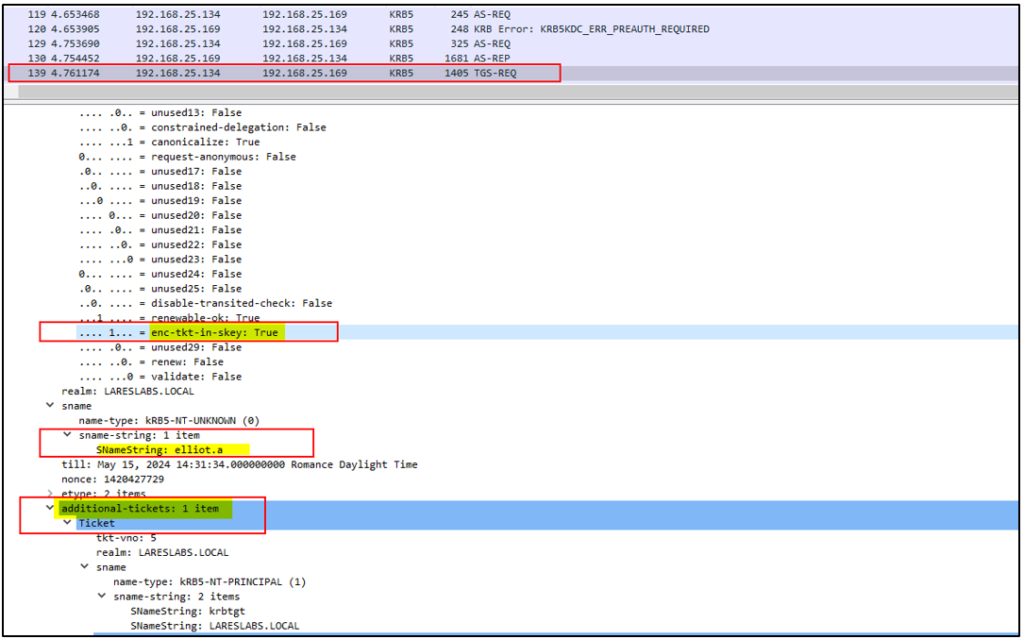The height and width of the screenshot is (639, 1024).
Task: Click the 'till: May 15, 2024' field
Action: tap(239, 465)
